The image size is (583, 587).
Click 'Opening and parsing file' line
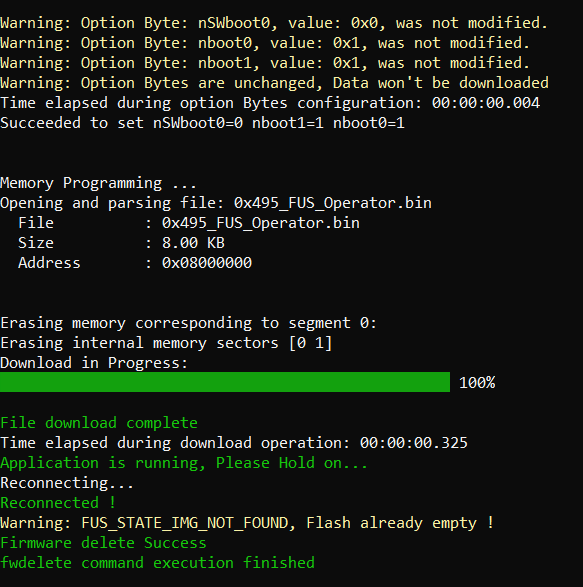click(216, 203)
